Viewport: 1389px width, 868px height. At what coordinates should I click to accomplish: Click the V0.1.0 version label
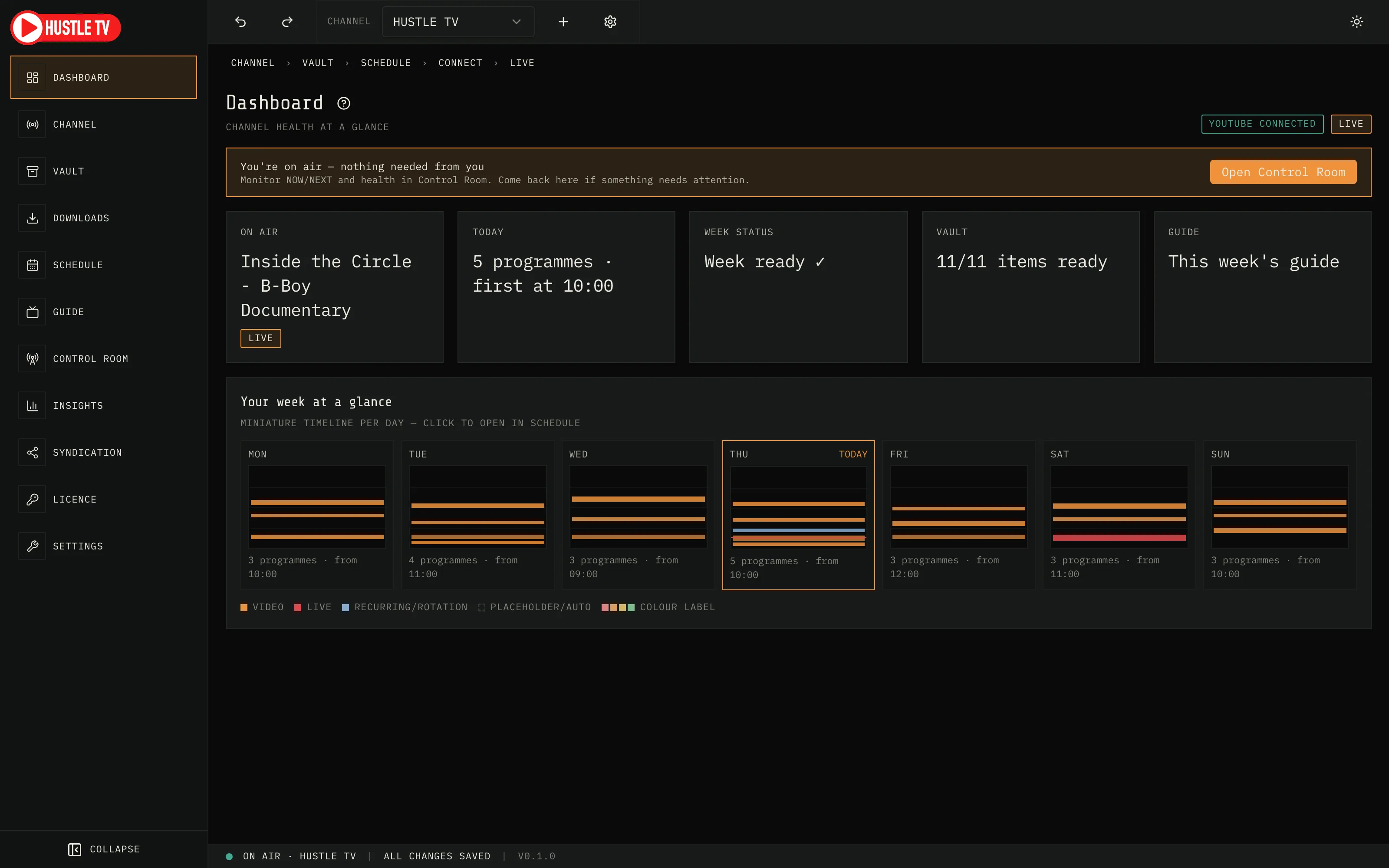coord(536,857)
